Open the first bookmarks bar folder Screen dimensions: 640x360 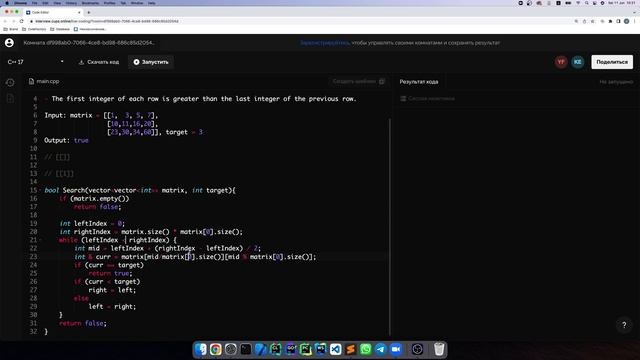tap(11, 29)
